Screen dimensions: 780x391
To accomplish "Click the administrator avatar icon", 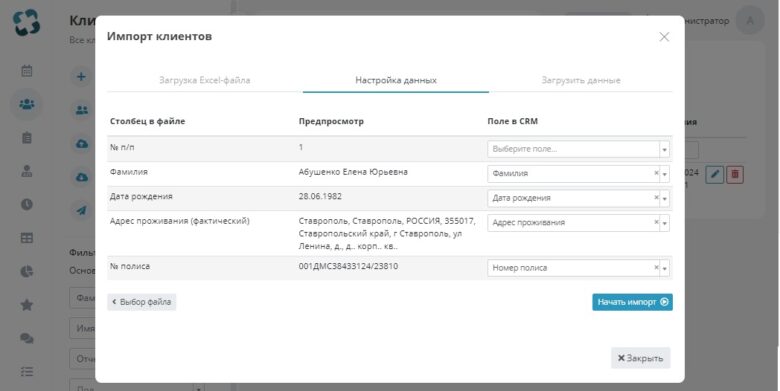I will pyautogui.click(x=750, y=21).
